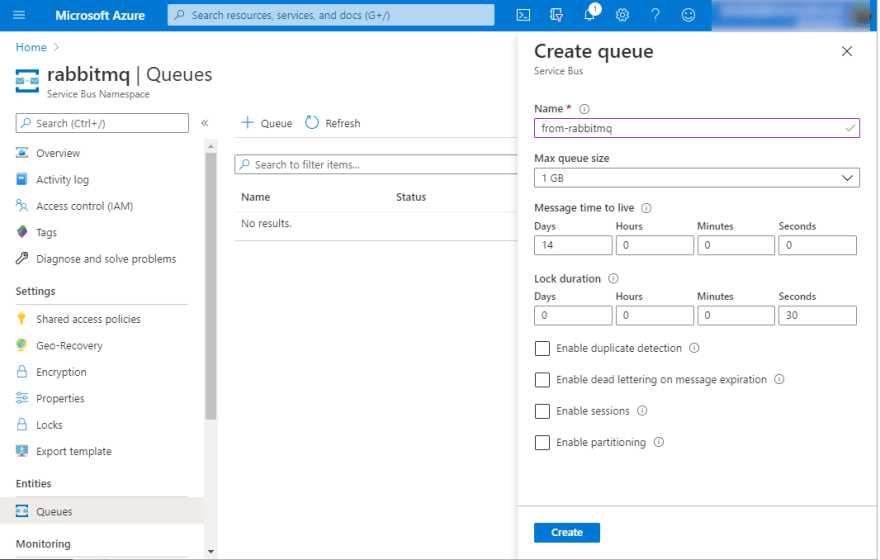
Task: Click the left menu Search (Ctrl+/) box
Action: point(102,123)
